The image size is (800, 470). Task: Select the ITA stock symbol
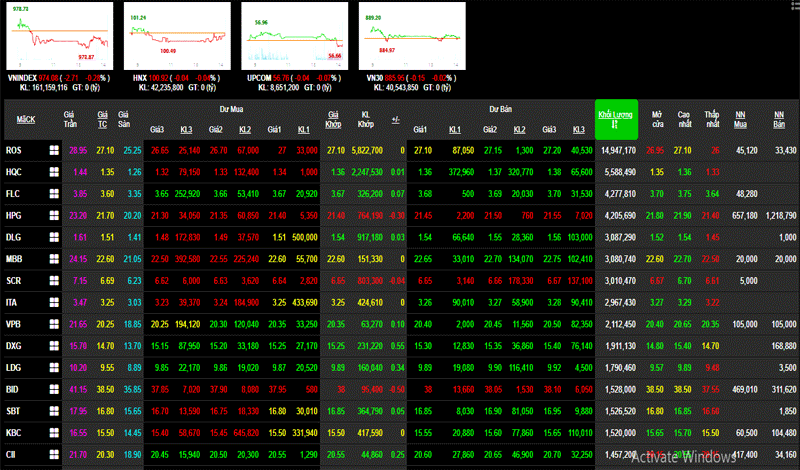coord(11,302)
